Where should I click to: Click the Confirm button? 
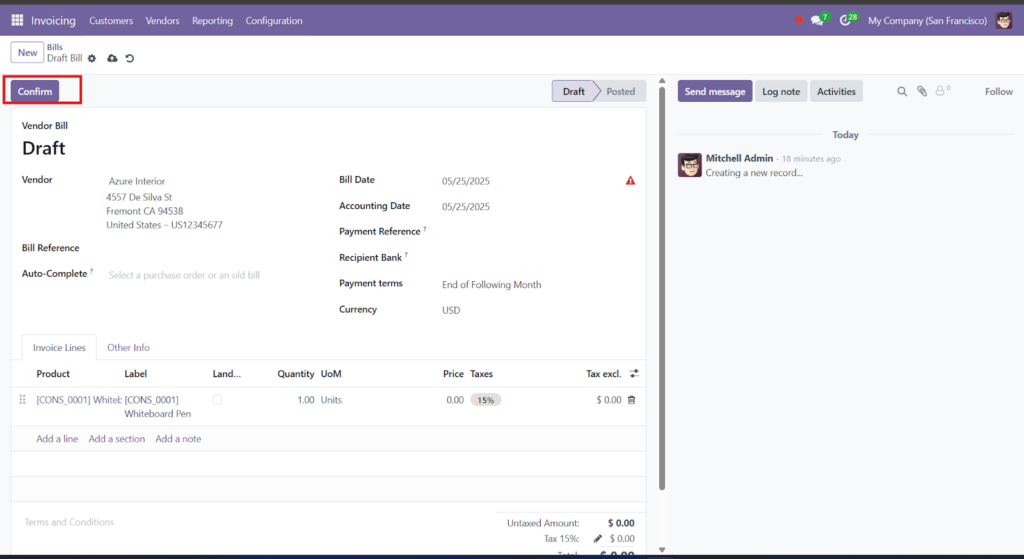[x=35, y=91]
